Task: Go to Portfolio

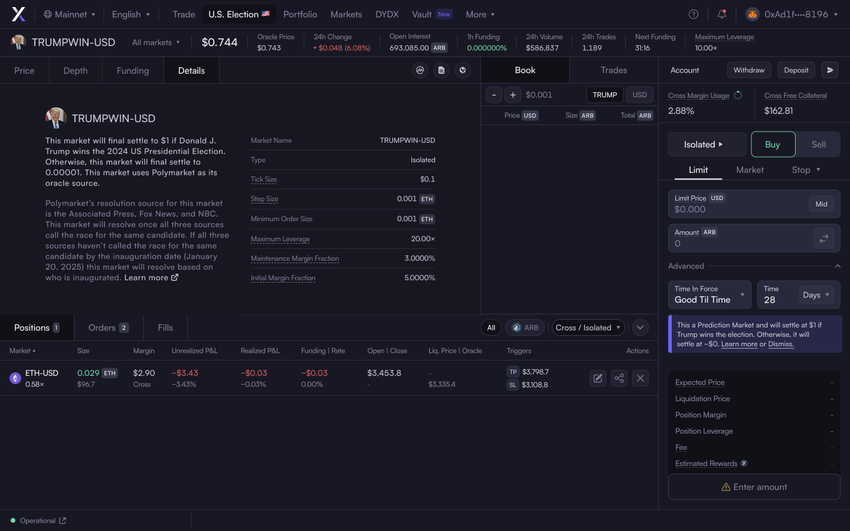Action: pos(300,15)
